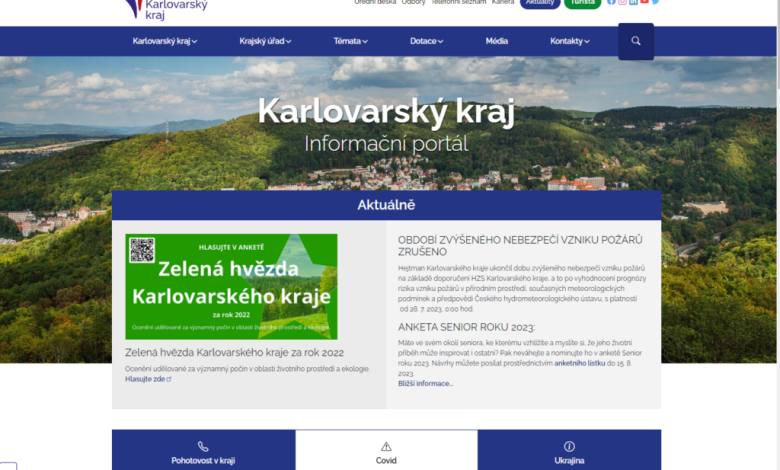Open the Instagram social icon
780x470 pixels.
coord(622,2)
